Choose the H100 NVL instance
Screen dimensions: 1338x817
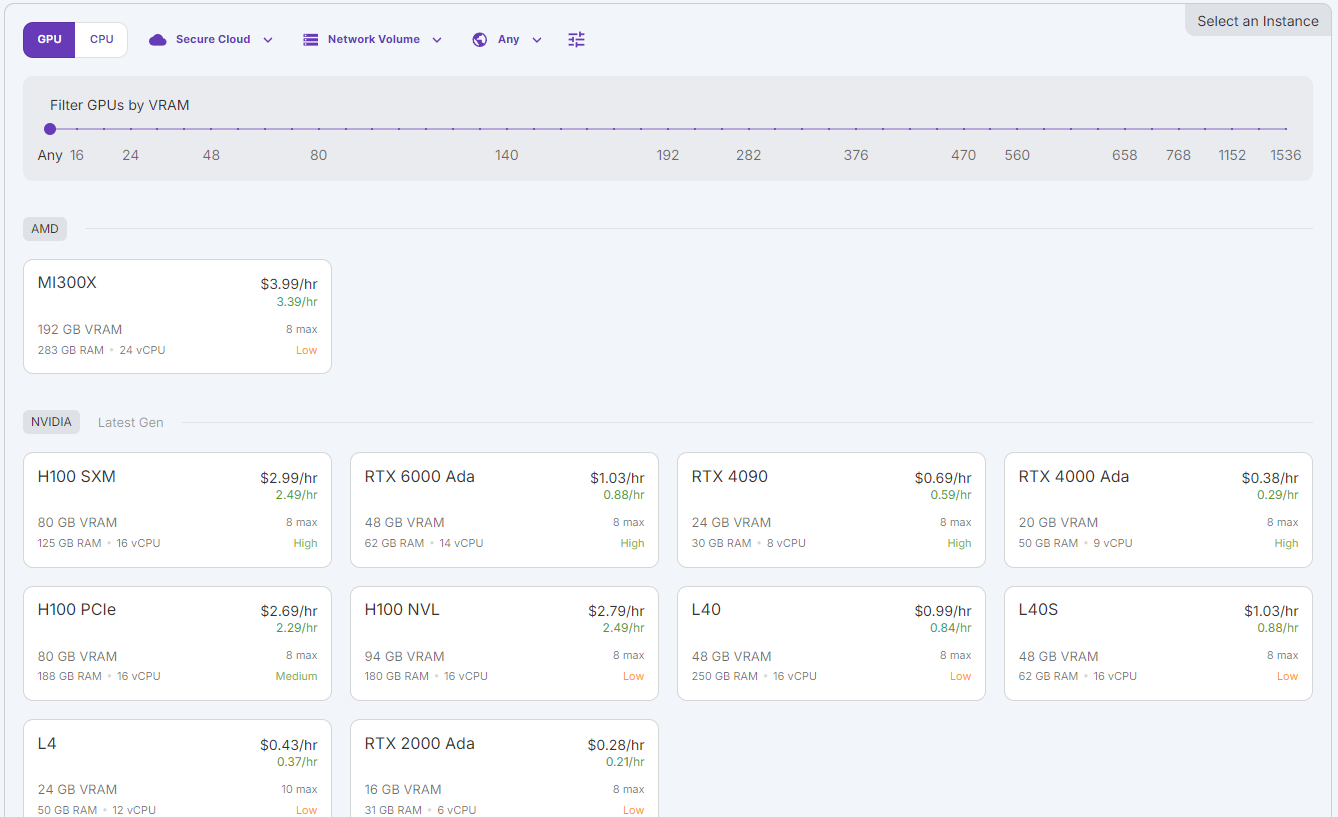pyautogui.click(x=504, y=643)
